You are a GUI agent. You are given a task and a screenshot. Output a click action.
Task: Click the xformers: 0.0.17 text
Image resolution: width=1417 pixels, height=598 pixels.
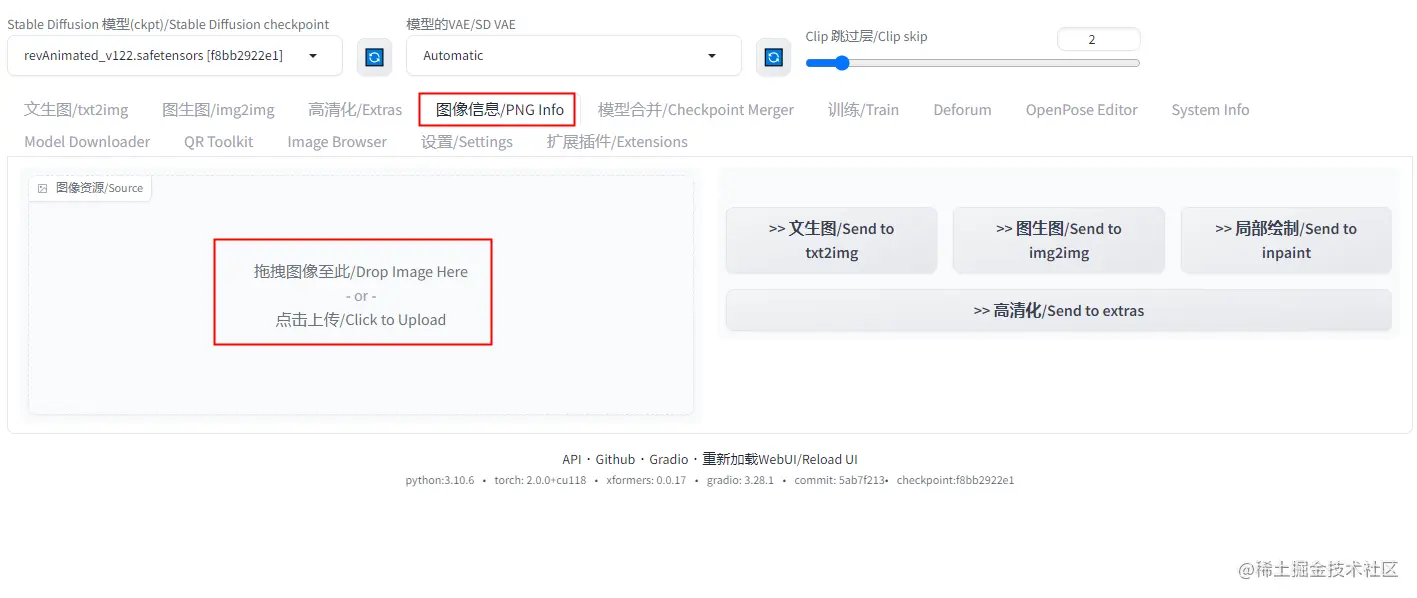click(x=646, y=480)
